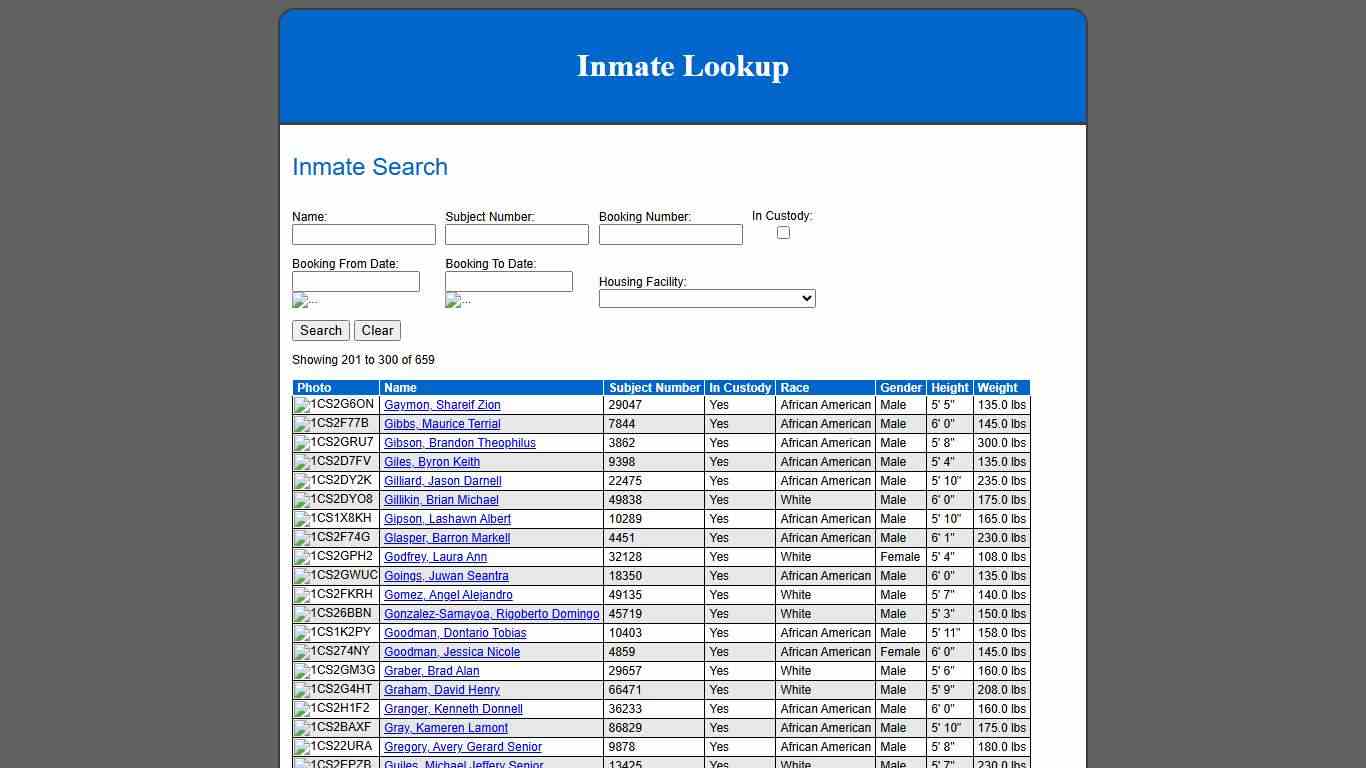Click the Inmate Lookup page banner

[x=682, y=66]
